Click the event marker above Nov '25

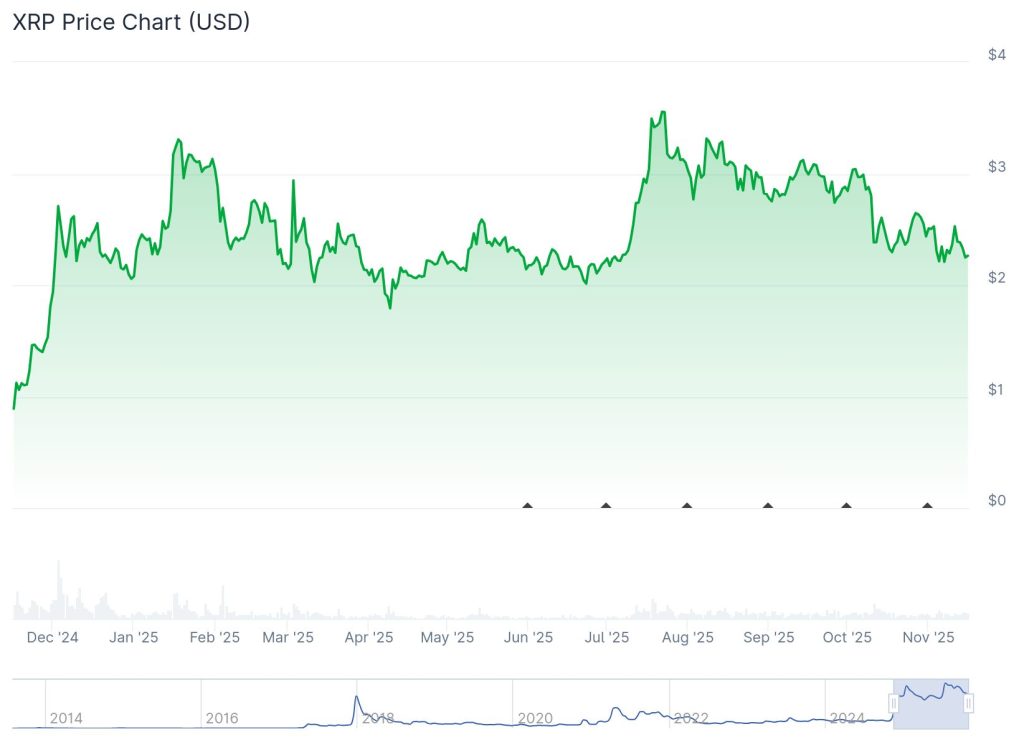click(927, 505)
